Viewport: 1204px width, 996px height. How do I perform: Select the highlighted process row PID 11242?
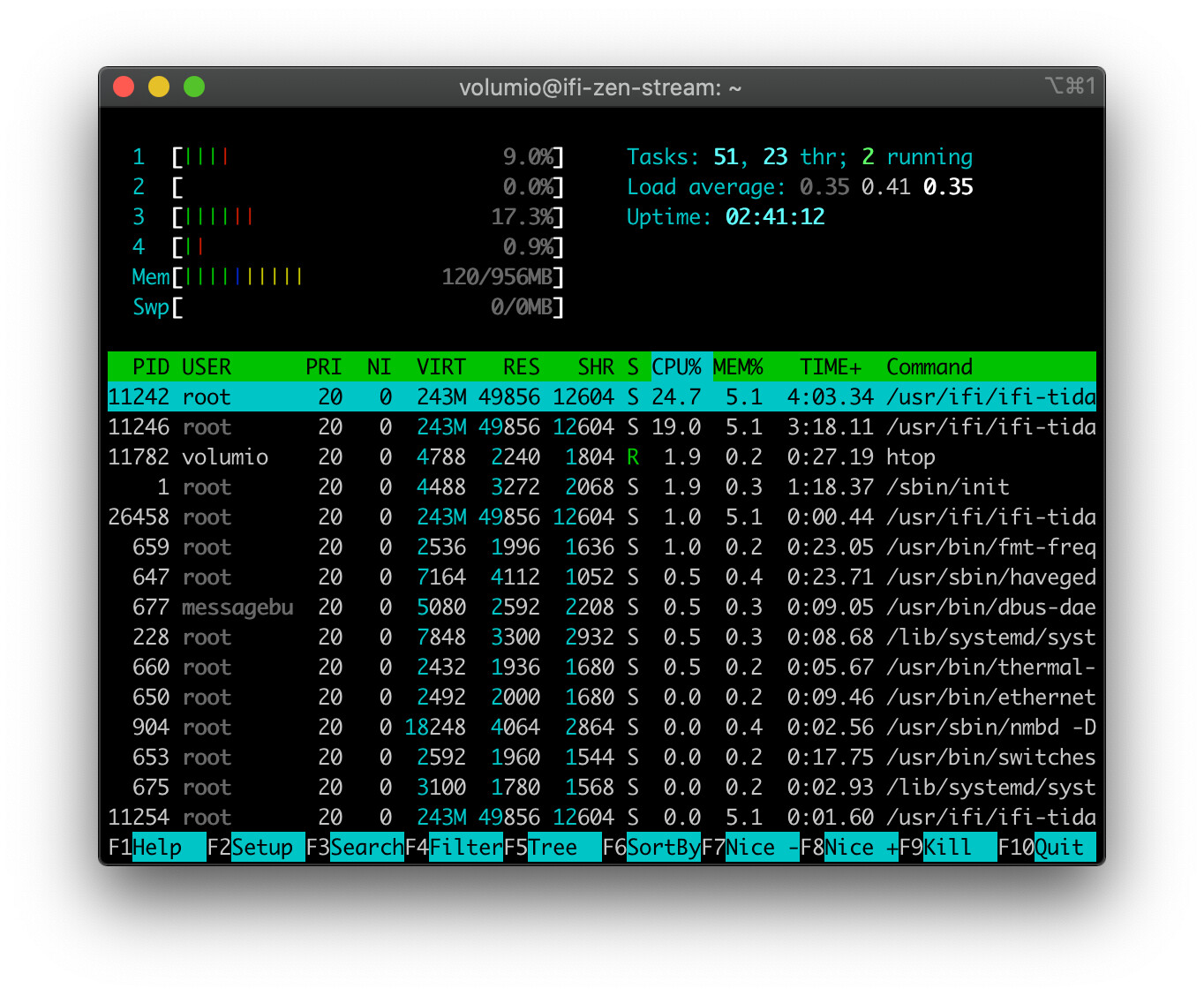click(x=602, y=397)
